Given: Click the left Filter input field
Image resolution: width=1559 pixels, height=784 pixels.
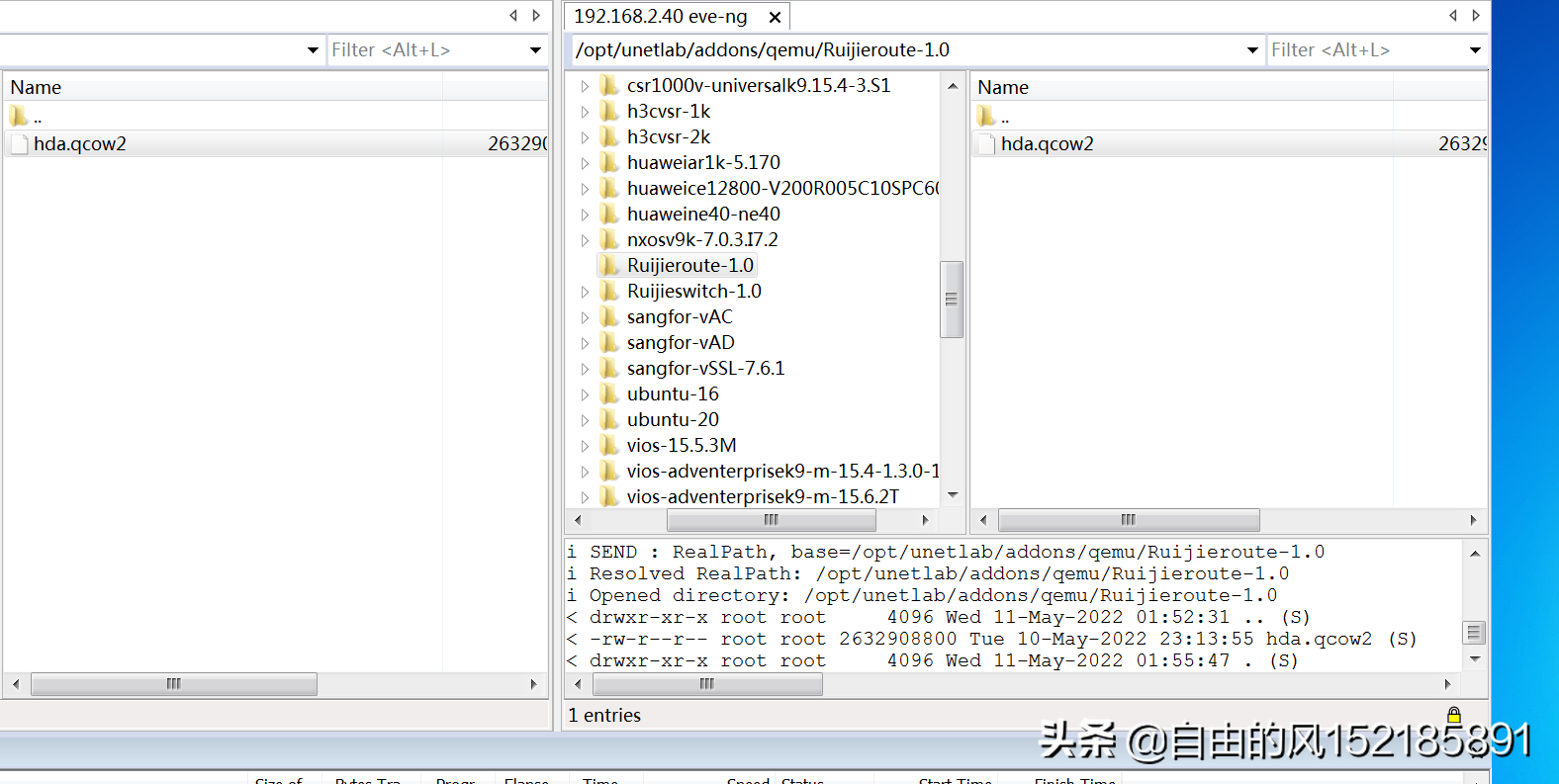Looking at the screenshot, I should tap(425, 50).
